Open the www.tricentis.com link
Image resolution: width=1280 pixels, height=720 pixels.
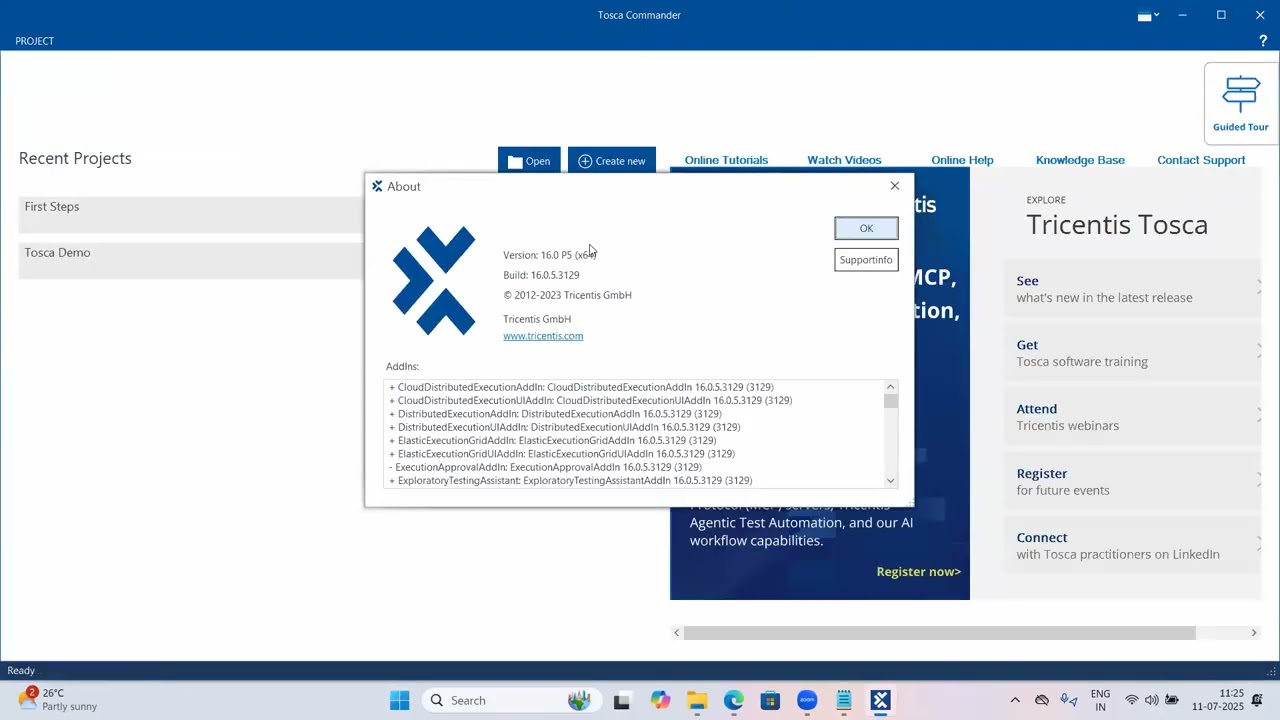(543, 336)
